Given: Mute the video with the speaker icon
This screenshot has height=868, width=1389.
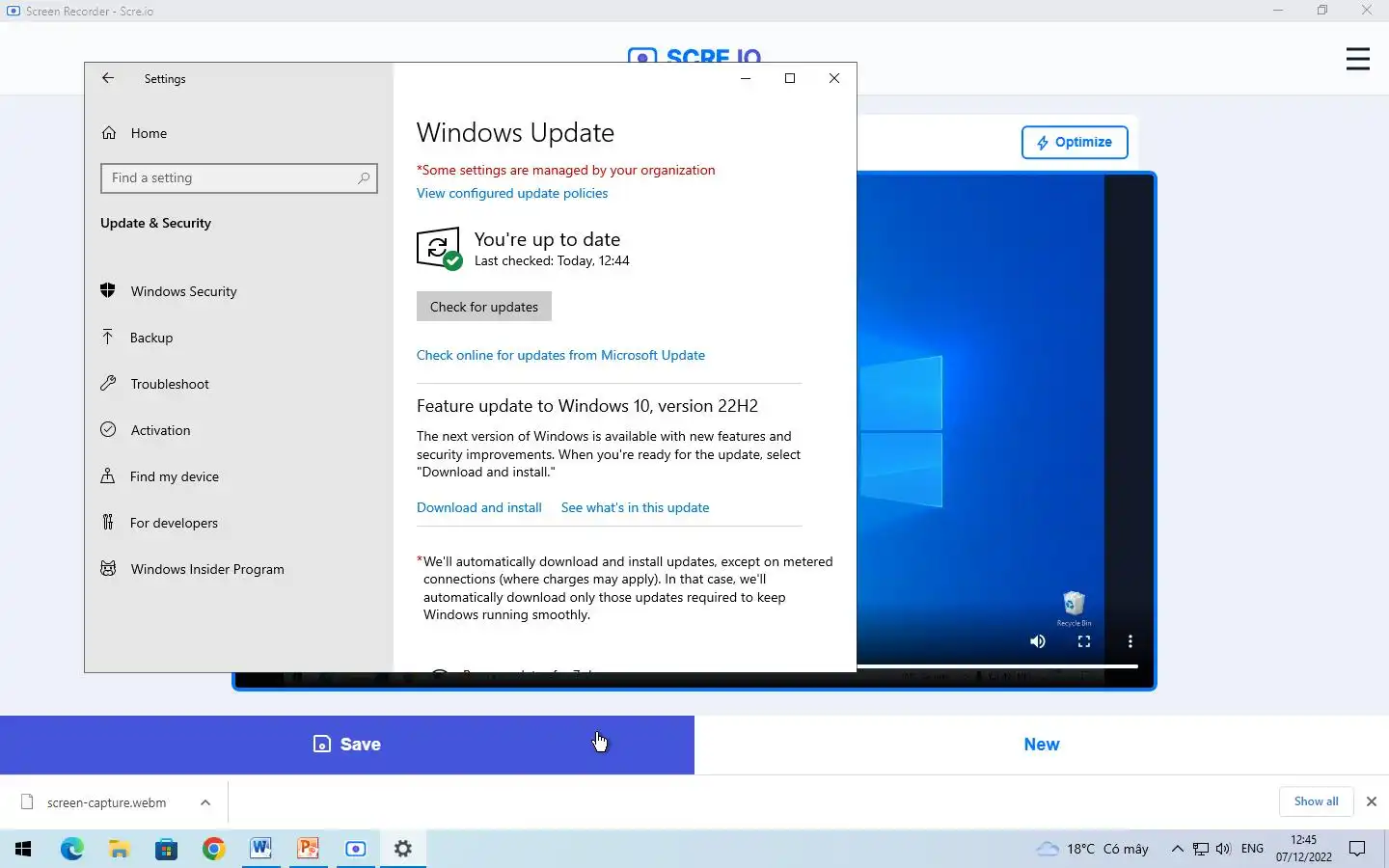Looking at the screenshot, I should click(x=1038, y=641).
